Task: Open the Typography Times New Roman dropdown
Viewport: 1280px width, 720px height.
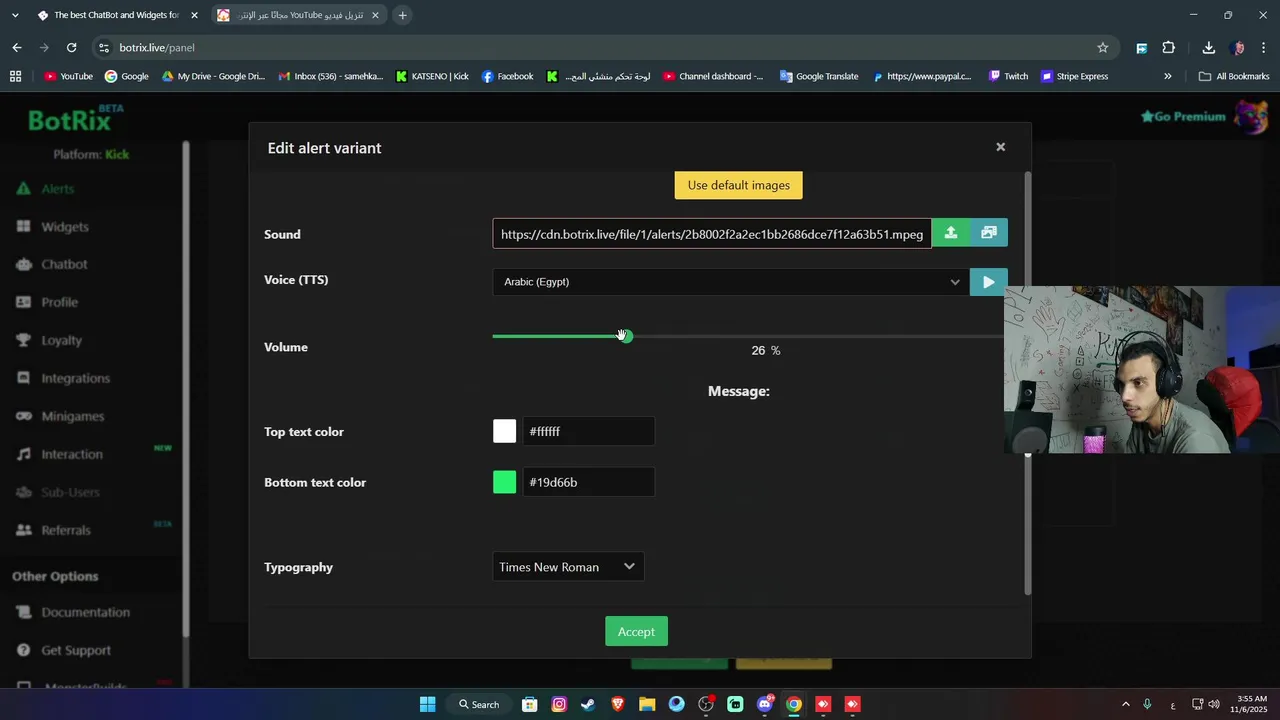Action: [x=568, y=567]
